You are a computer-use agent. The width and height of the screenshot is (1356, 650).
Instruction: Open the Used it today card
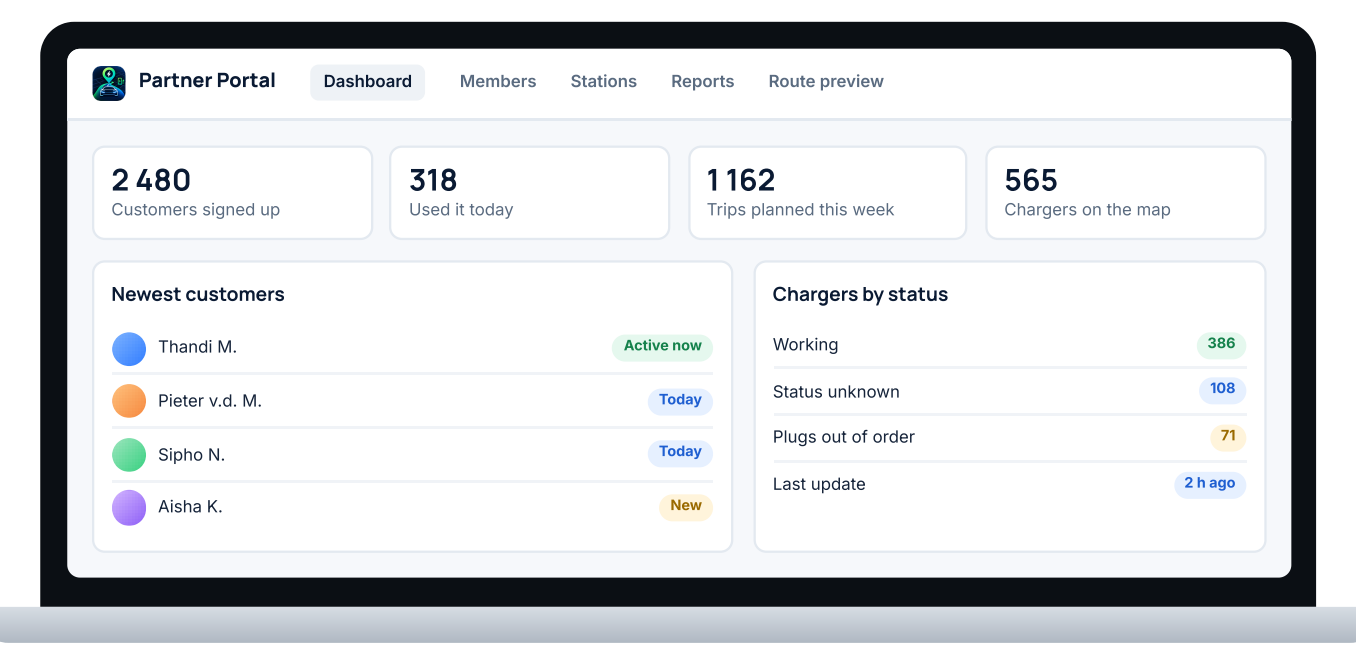(x=529, y=193)
